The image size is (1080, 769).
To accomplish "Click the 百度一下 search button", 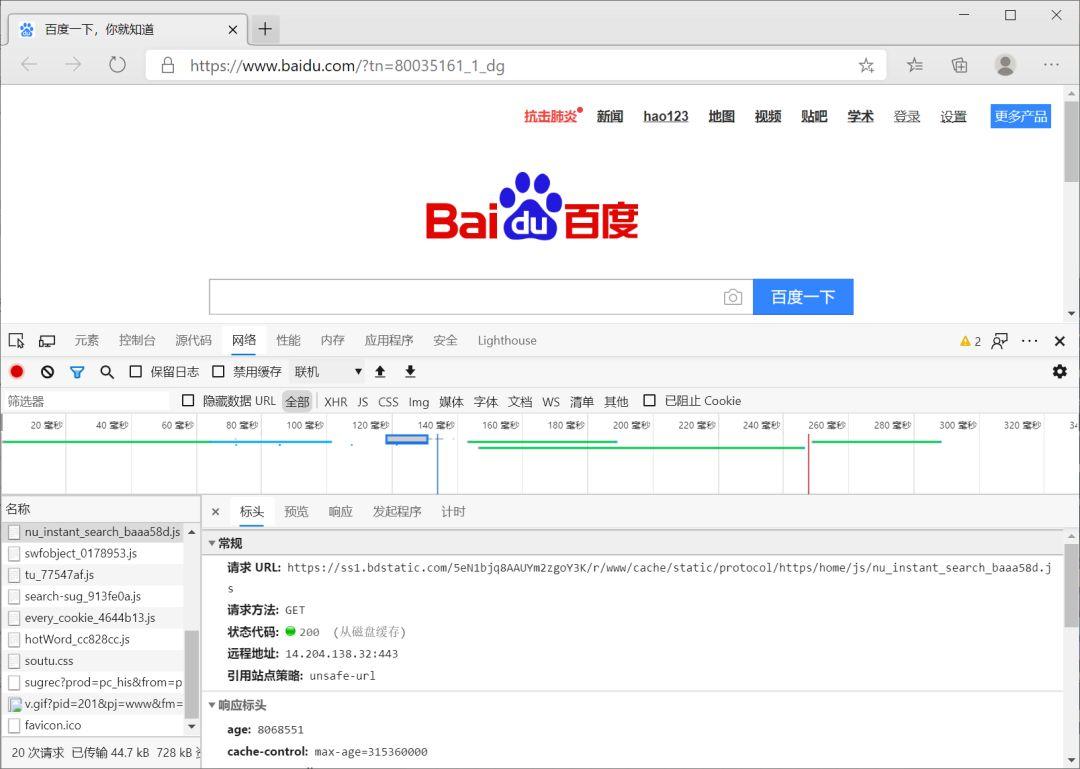I will click(x=803, y=297).
